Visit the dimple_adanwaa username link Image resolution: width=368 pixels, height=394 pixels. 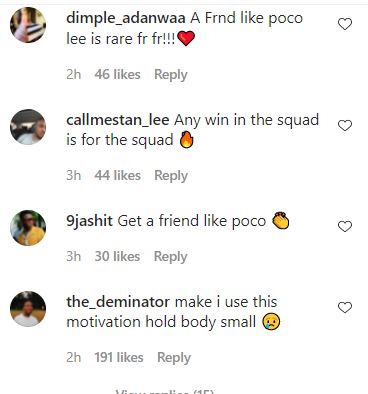click(x=126, y=18)
